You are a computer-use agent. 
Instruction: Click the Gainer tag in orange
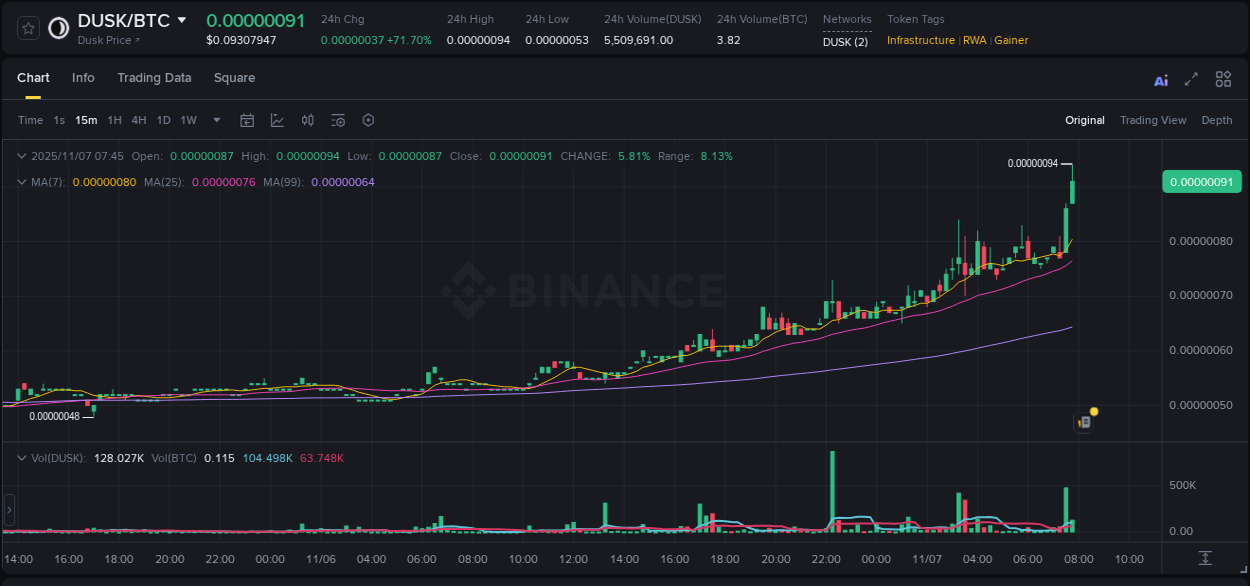(x=1010, y=40)
